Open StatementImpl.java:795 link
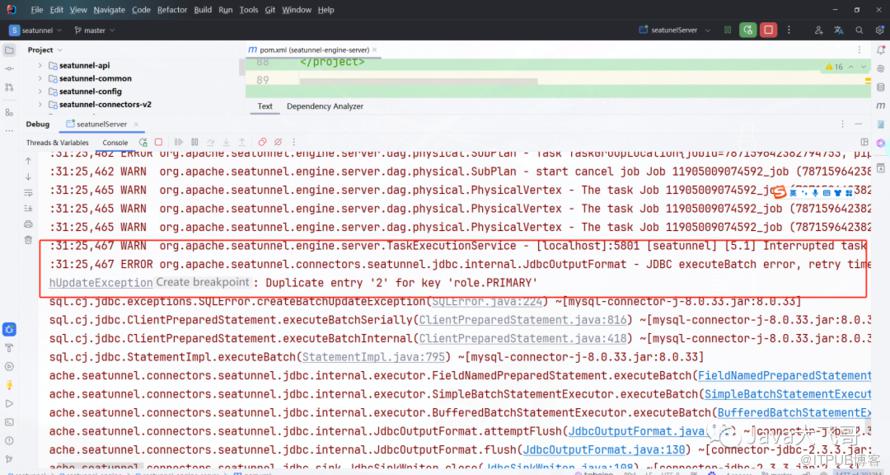Viewport: 890px width, 475px height. coord(373,358)
